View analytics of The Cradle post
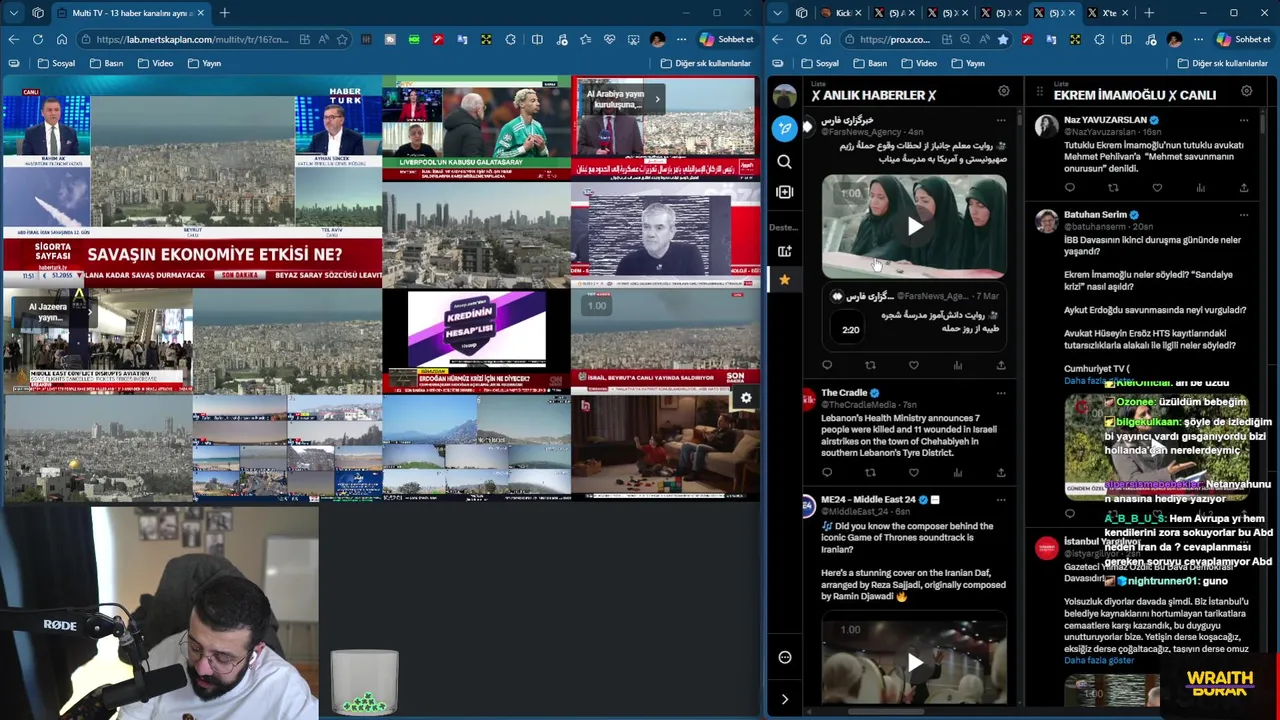 pos(957,472)
